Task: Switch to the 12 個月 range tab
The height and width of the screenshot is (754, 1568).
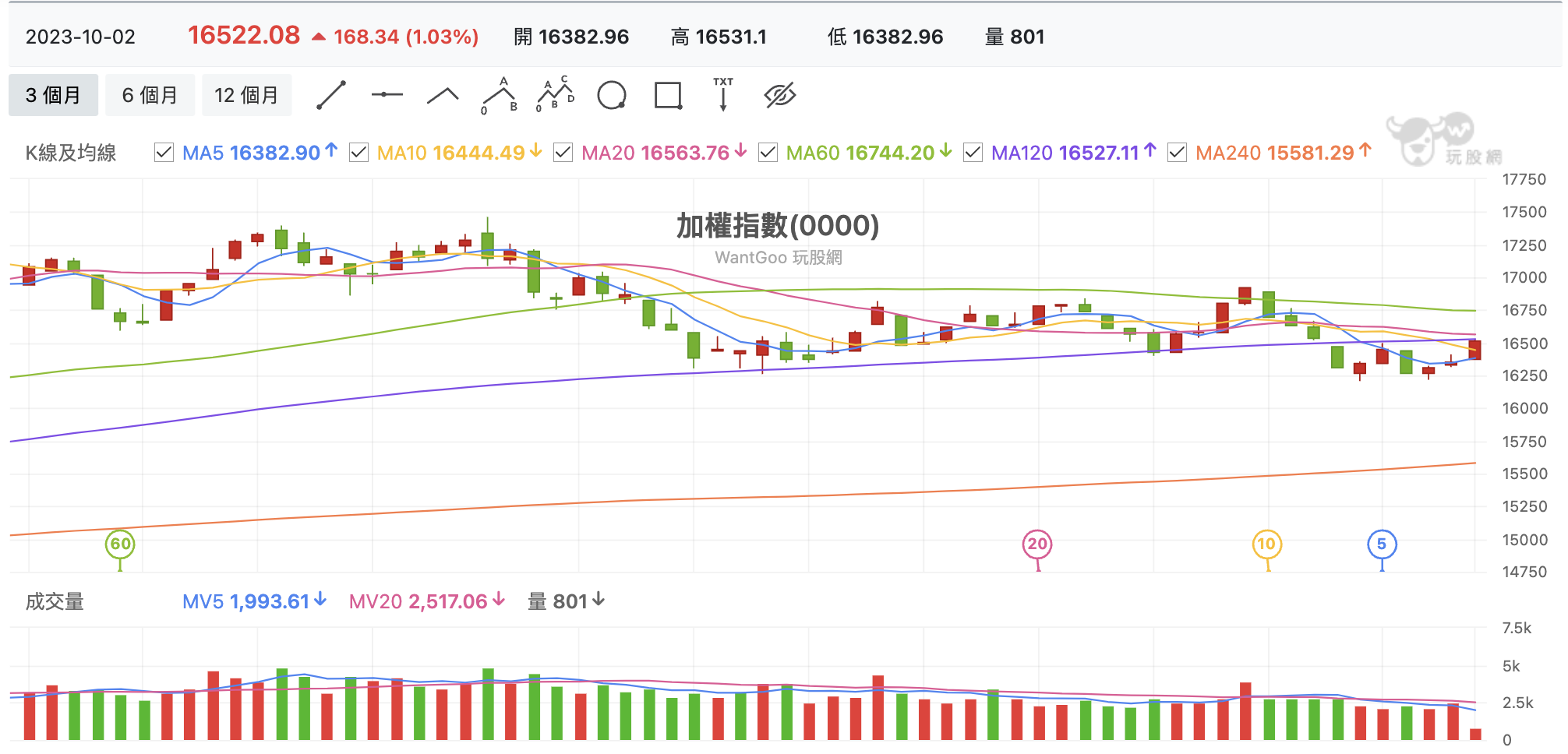Action: [246, 95]
